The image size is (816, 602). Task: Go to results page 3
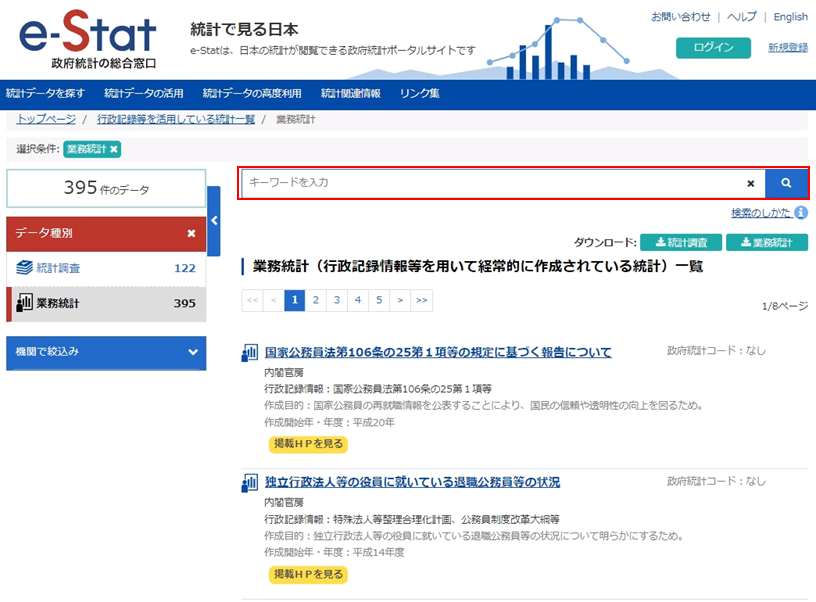click(337, 300)
